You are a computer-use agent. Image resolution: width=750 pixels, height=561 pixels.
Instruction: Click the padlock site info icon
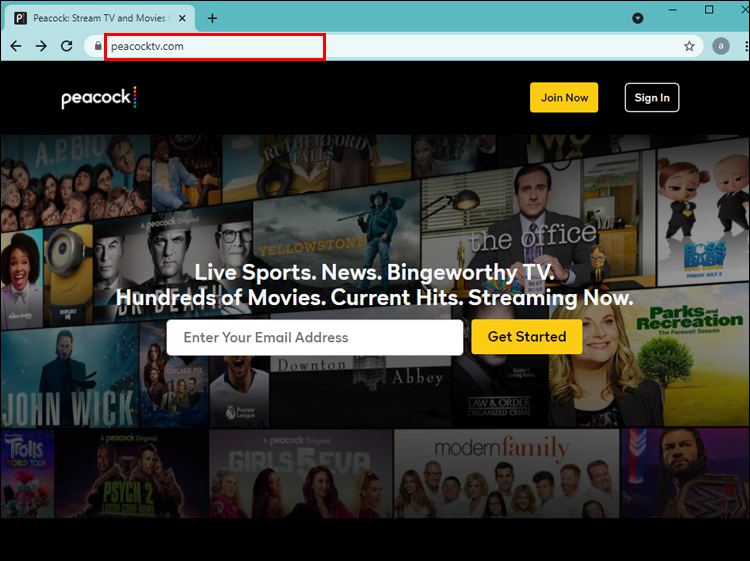98,46
